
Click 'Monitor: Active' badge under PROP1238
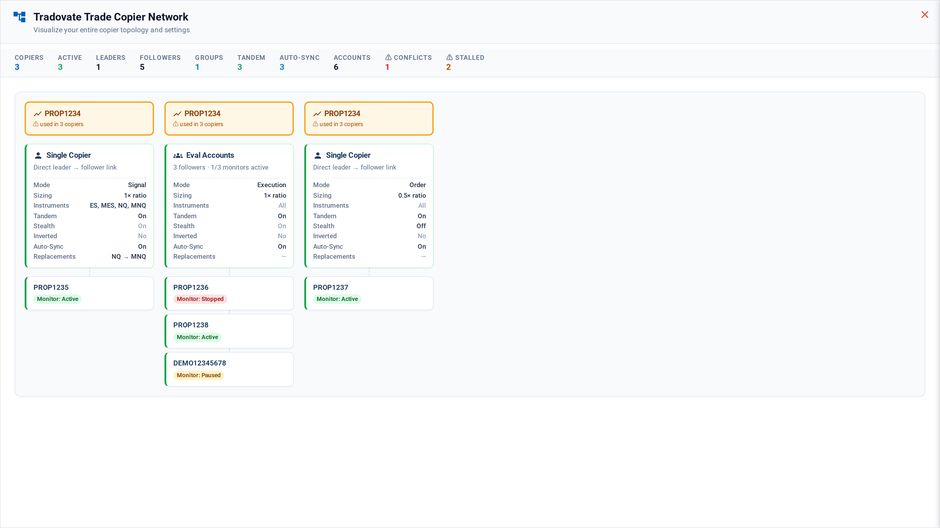[x=197, y=337]
